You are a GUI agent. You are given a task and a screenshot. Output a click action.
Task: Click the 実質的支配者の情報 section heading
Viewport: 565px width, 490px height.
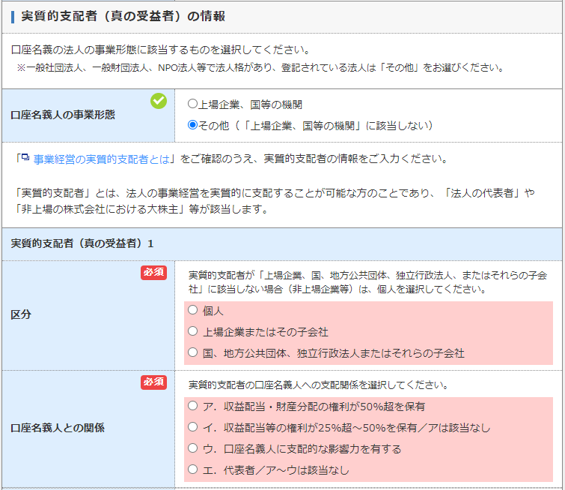(123, 17)
